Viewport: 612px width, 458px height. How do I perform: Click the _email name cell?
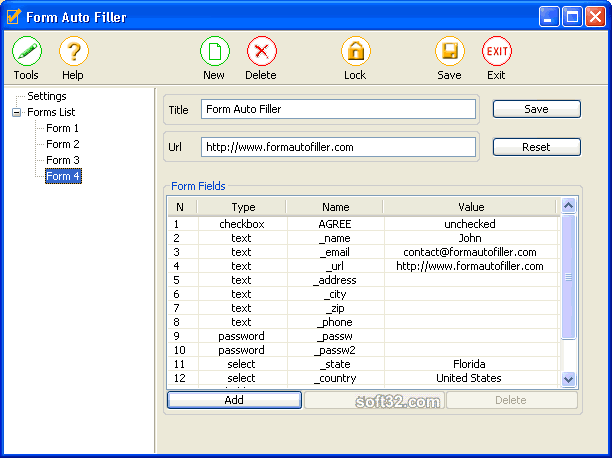[x=335, y=252]
